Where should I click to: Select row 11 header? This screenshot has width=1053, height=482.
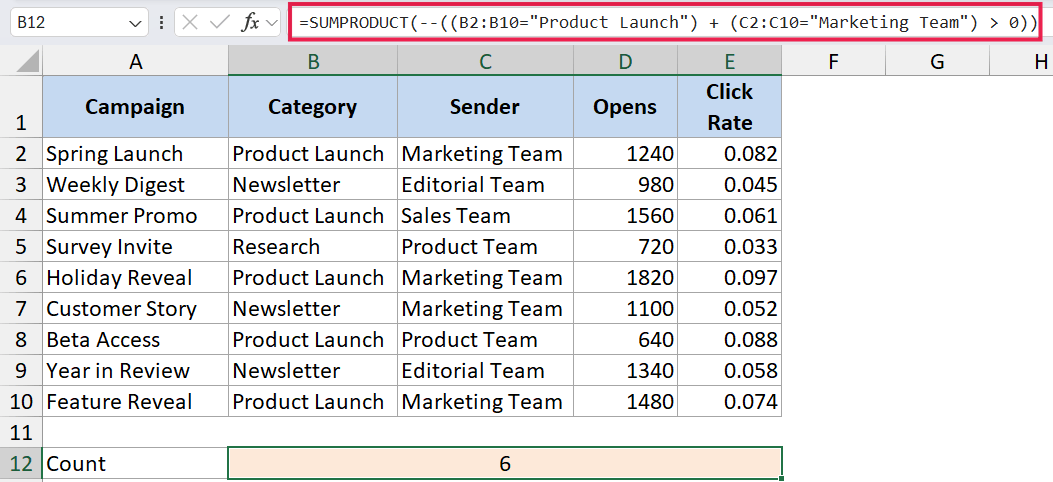point(21,432)
